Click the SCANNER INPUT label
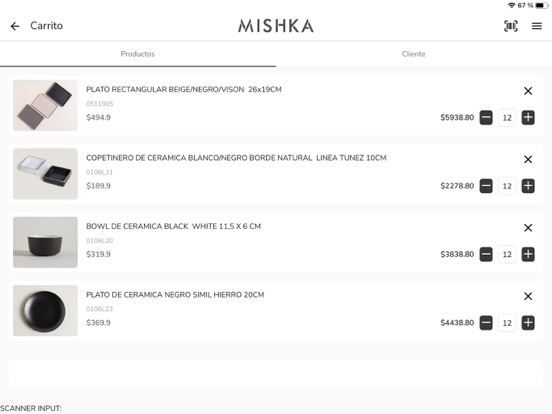The image size is (552, 414). [31, 408]
